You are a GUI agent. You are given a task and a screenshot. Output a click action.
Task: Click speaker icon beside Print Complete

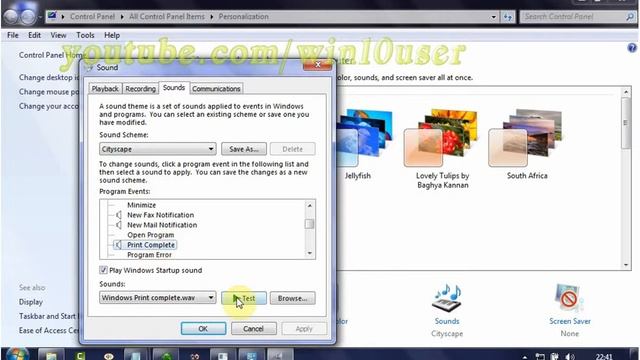(x=118, y=245)
